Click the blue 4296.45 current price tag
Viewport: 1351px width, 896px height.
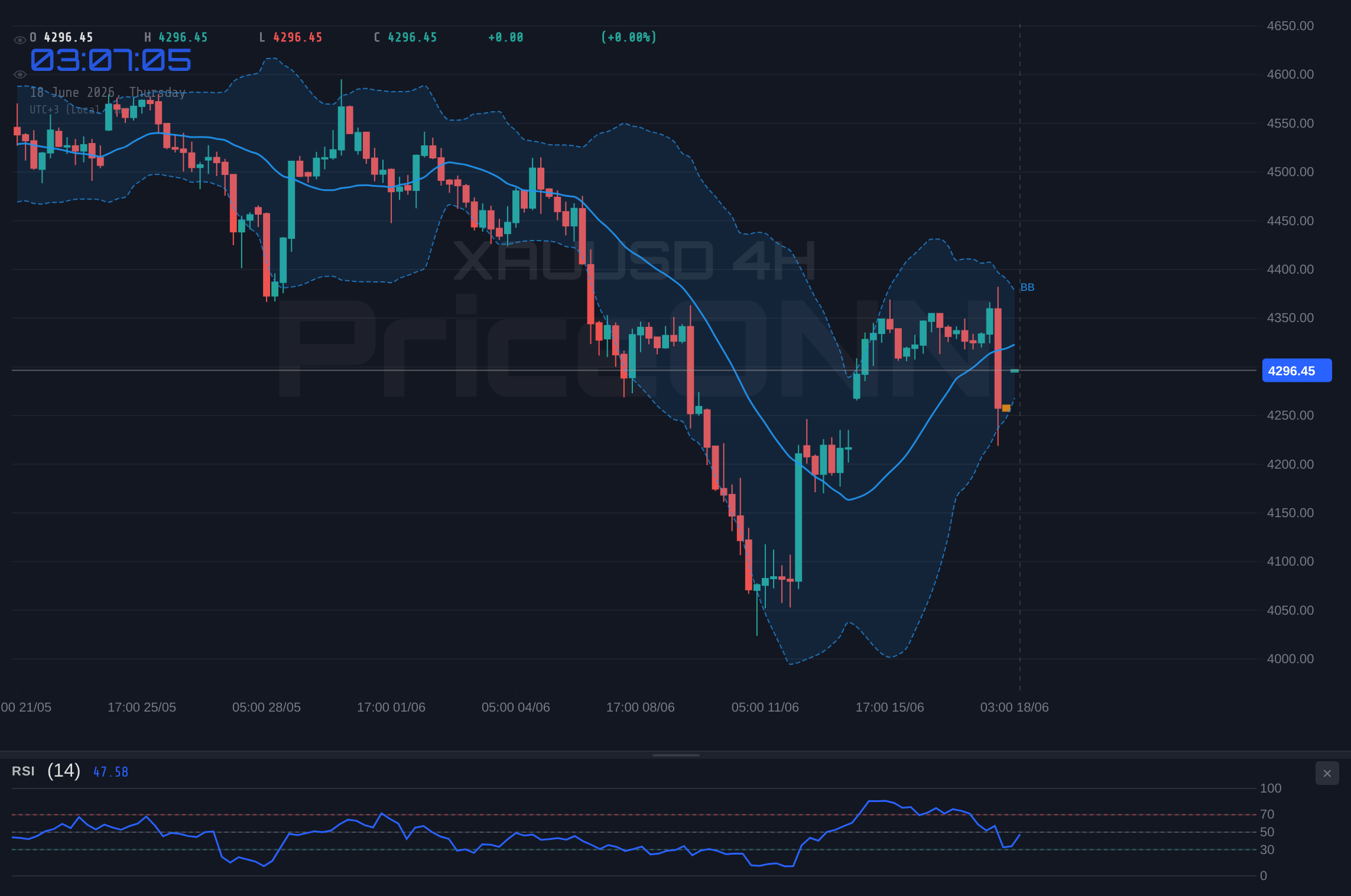click(x=1297, y=371)
